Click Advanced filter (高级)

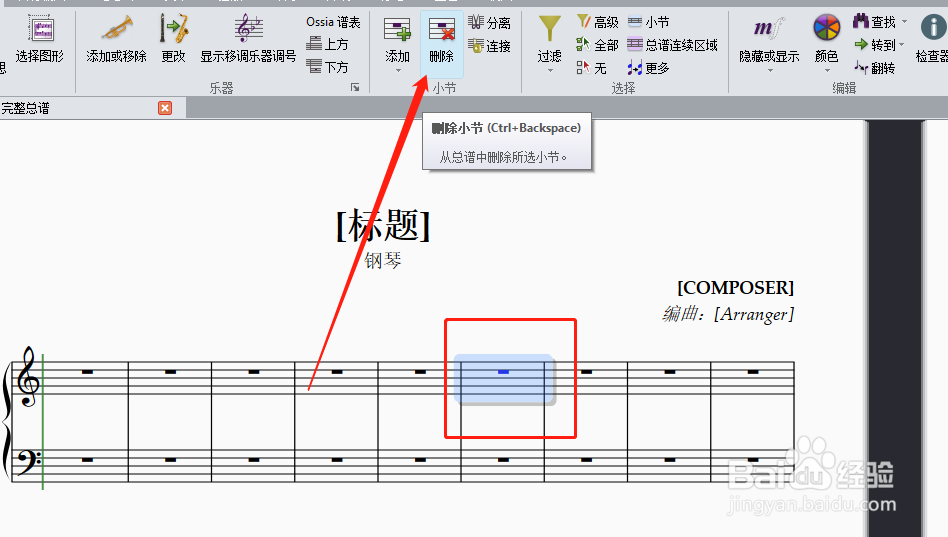597,22
